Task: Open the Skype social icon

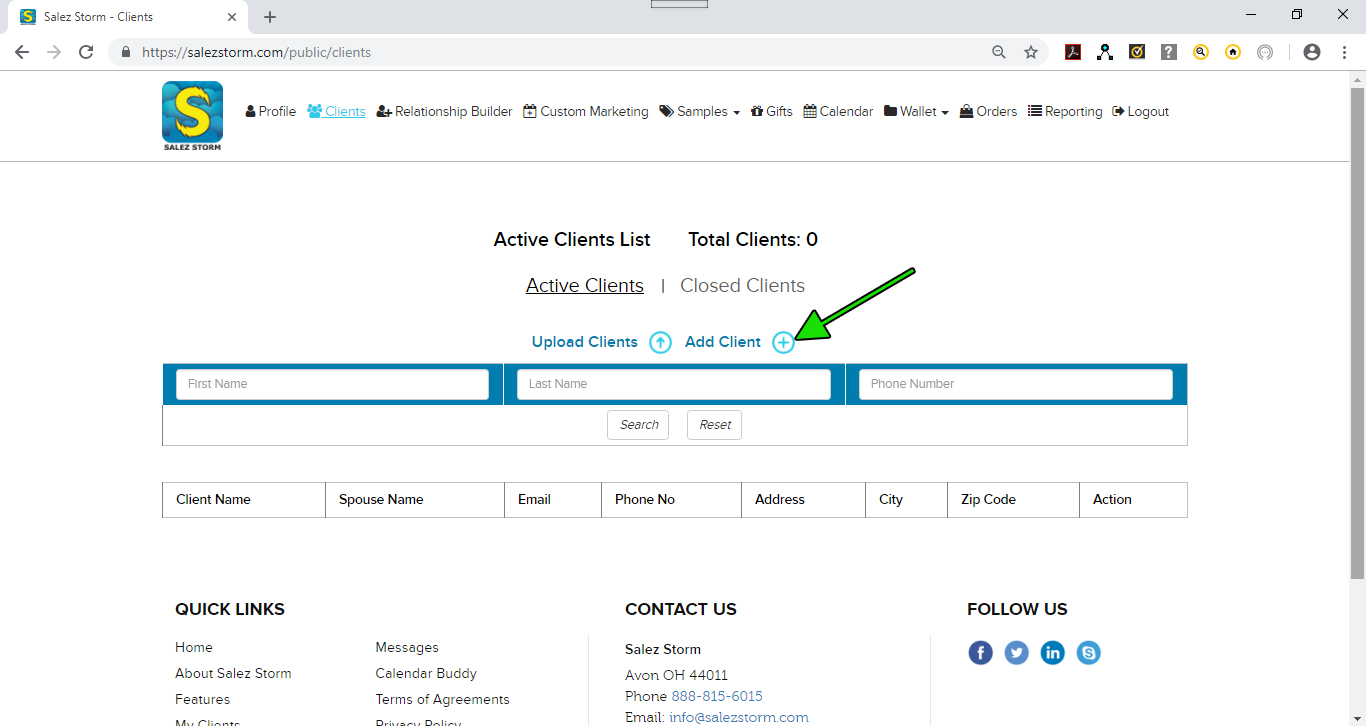Action: pyautogui.click(x=1088, y=653)
